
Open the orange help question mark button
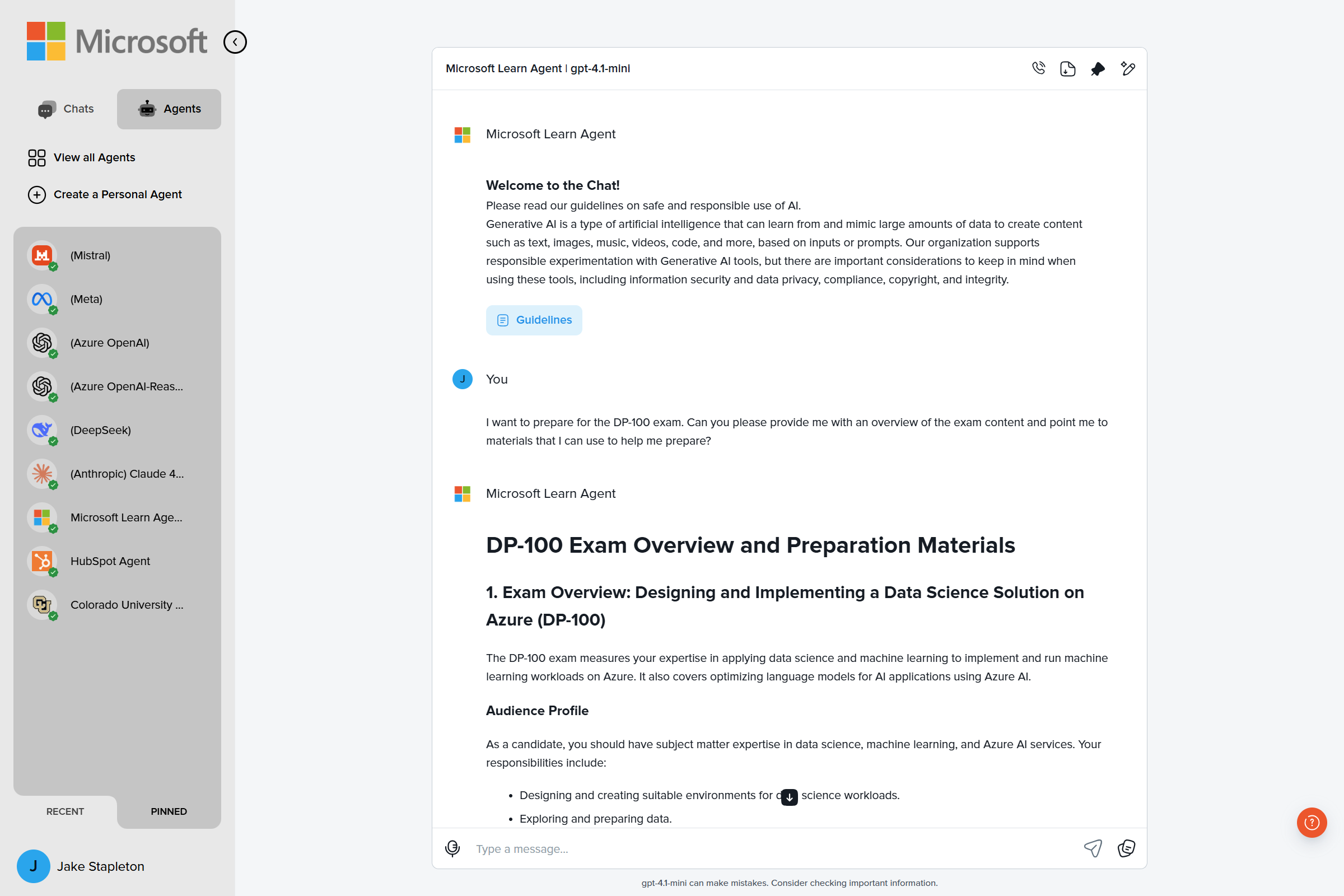click(x=1312, y=822)
